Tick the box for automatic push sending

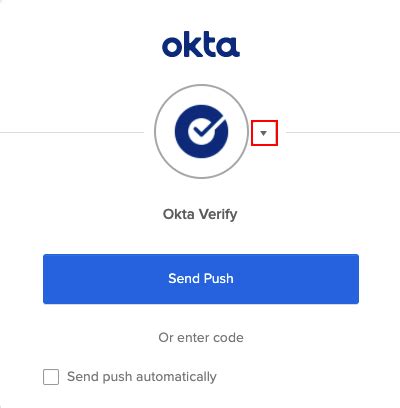pos(51,377)
